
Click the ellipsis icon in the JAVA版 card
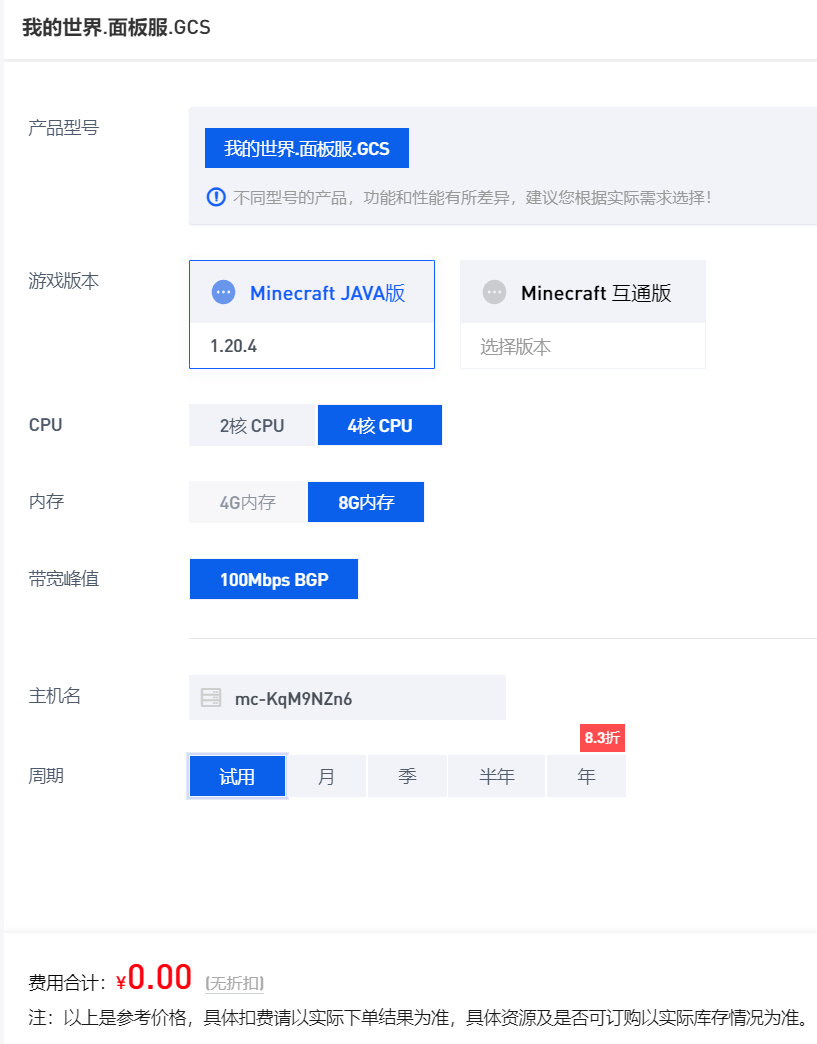(223, 292)
